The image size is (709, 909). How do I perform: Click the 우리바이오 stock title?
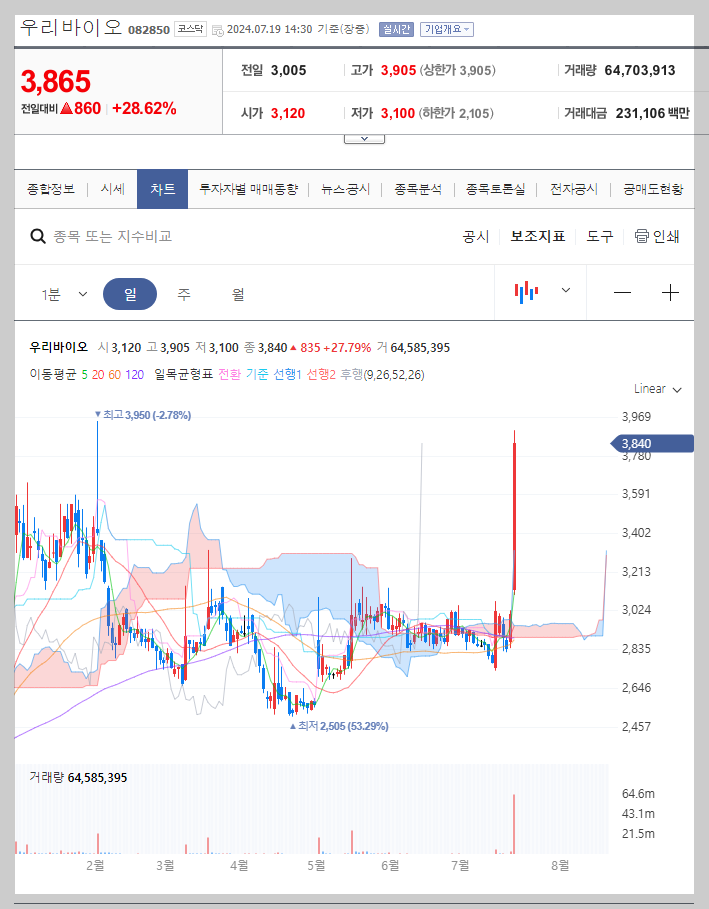click(71, 27)
